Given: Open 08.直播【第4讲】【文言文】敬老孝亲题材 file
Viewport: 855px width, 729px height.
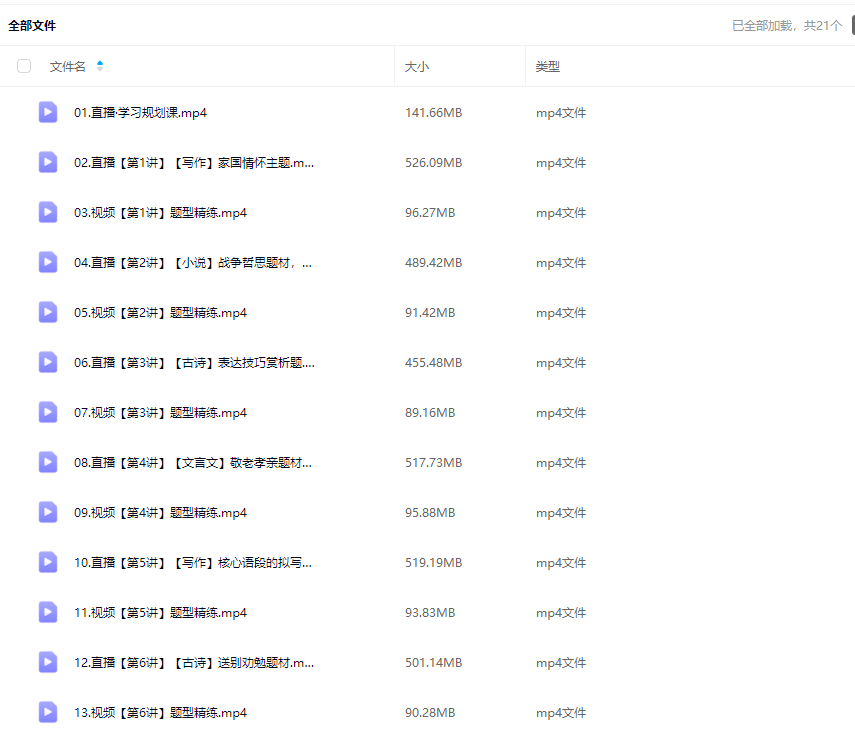Looking at the screenshot, I should pos(193,463).
